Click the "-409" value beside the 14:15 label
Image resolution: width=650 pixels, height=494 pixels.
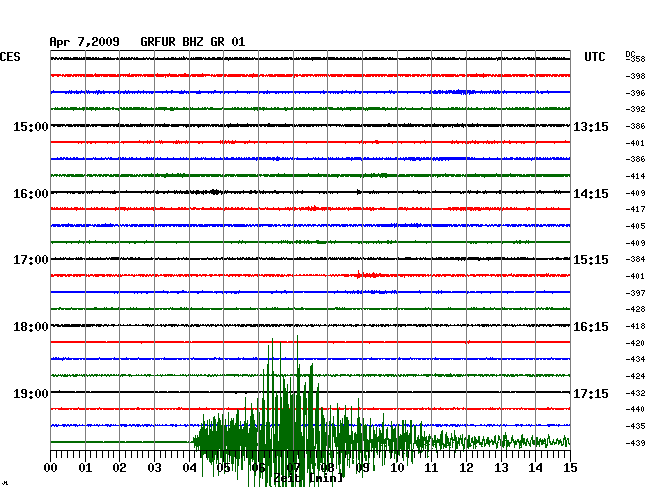coord(635,193)
